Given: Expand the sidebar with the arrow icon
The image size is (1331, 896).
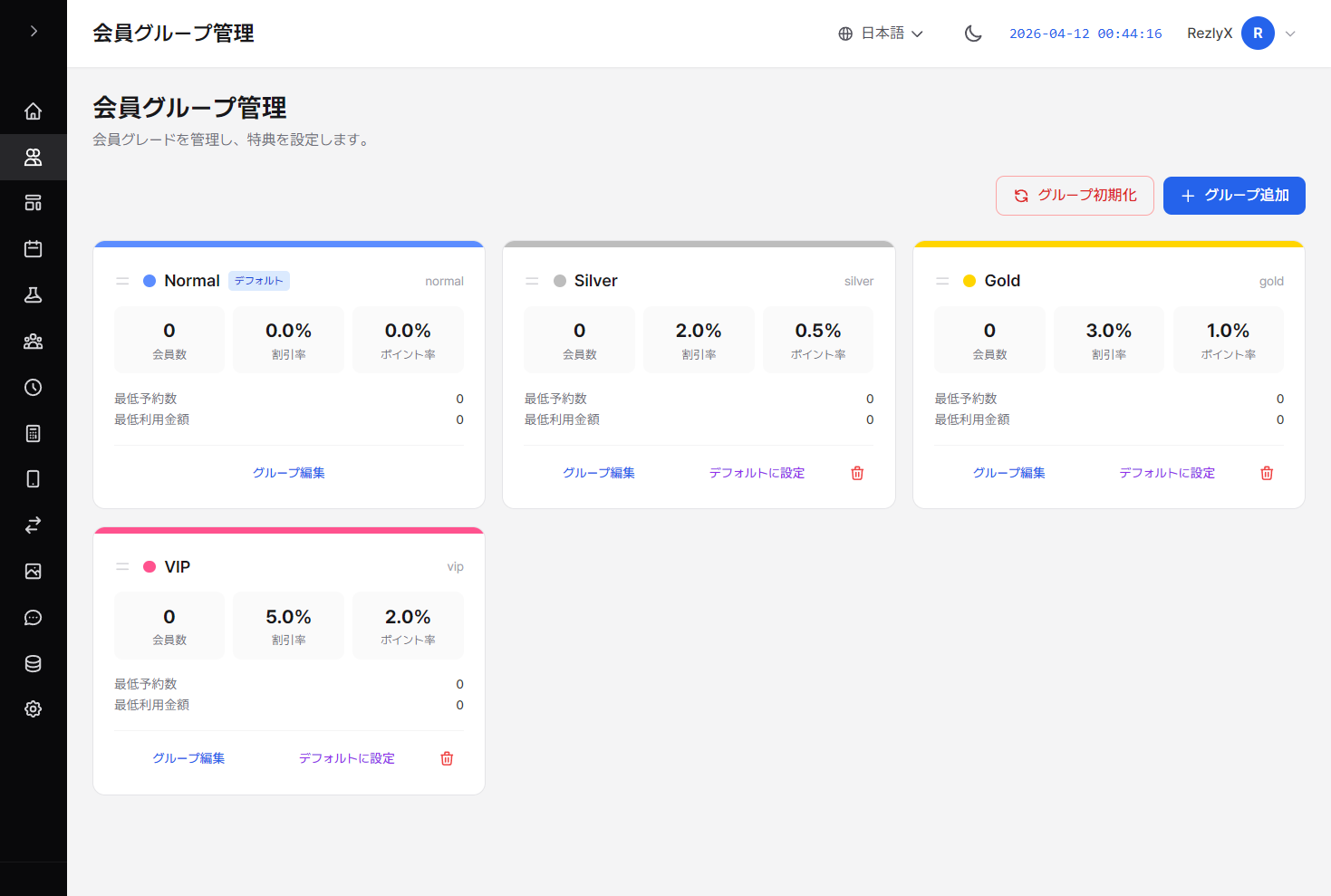Looking at the screenshot, I should click(x=34, y=32).
